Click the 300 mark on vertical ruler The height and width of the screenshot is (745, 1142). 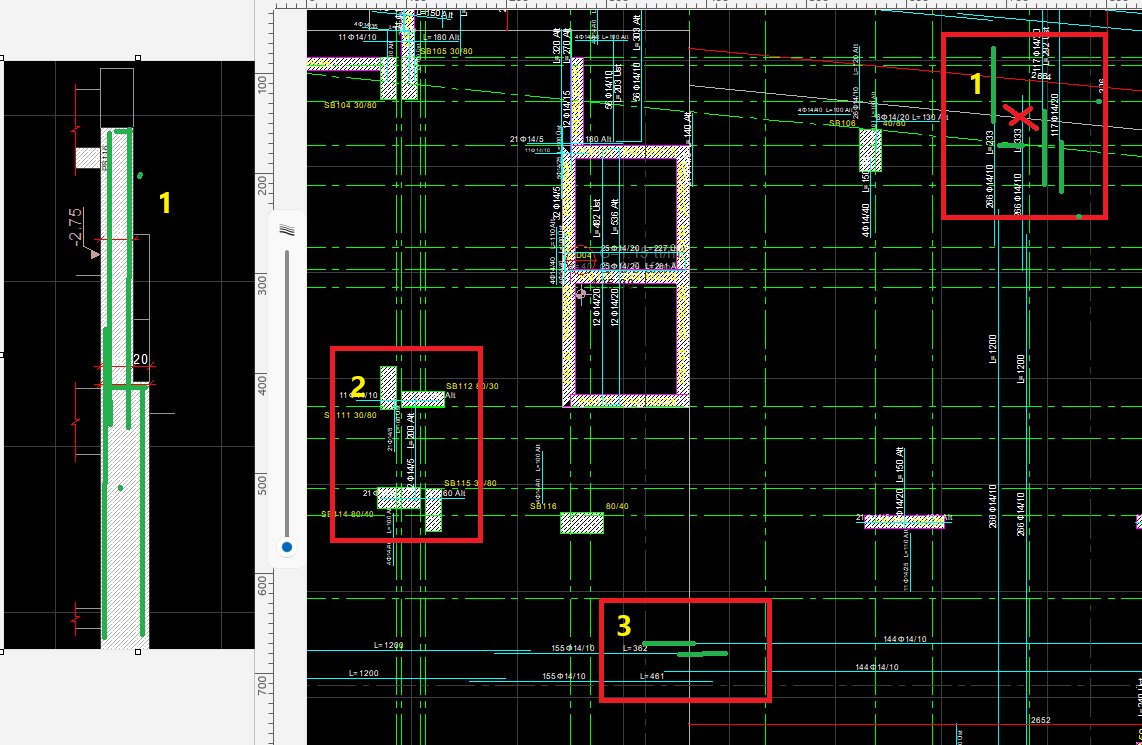point(262,284)
